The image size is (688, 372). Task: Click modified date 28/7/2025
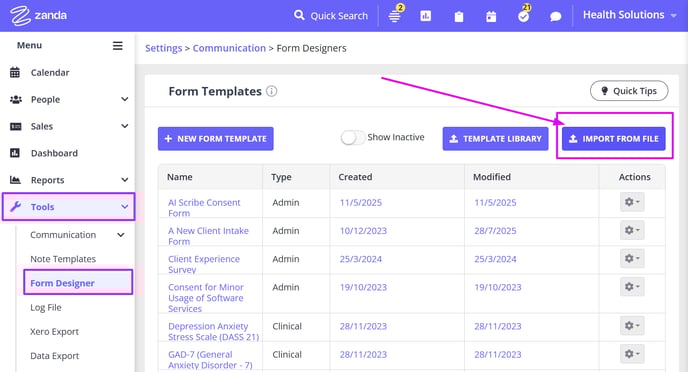click(x=495, y=231)
